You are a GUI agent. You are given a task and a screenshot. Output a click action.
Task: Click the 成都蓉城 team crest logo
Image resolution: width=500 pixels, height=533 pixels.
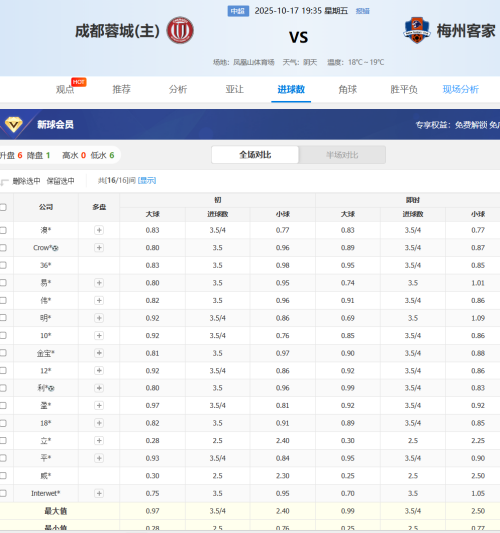[180, 30]
